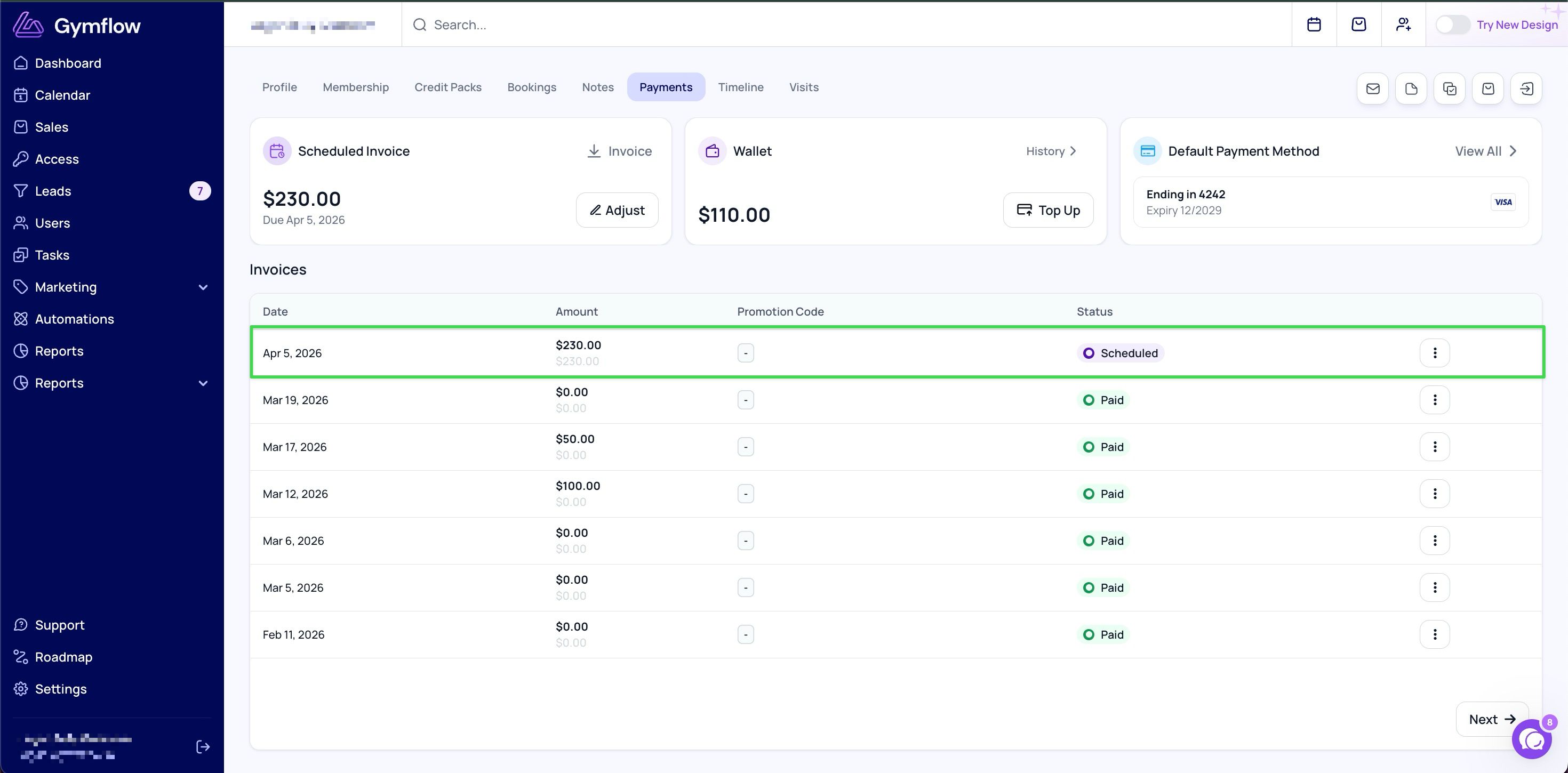The image size is (1568, 773).
Task: Open the three-dot menu for Apr 5, 2026 invoice
Action: (1435, 353)
